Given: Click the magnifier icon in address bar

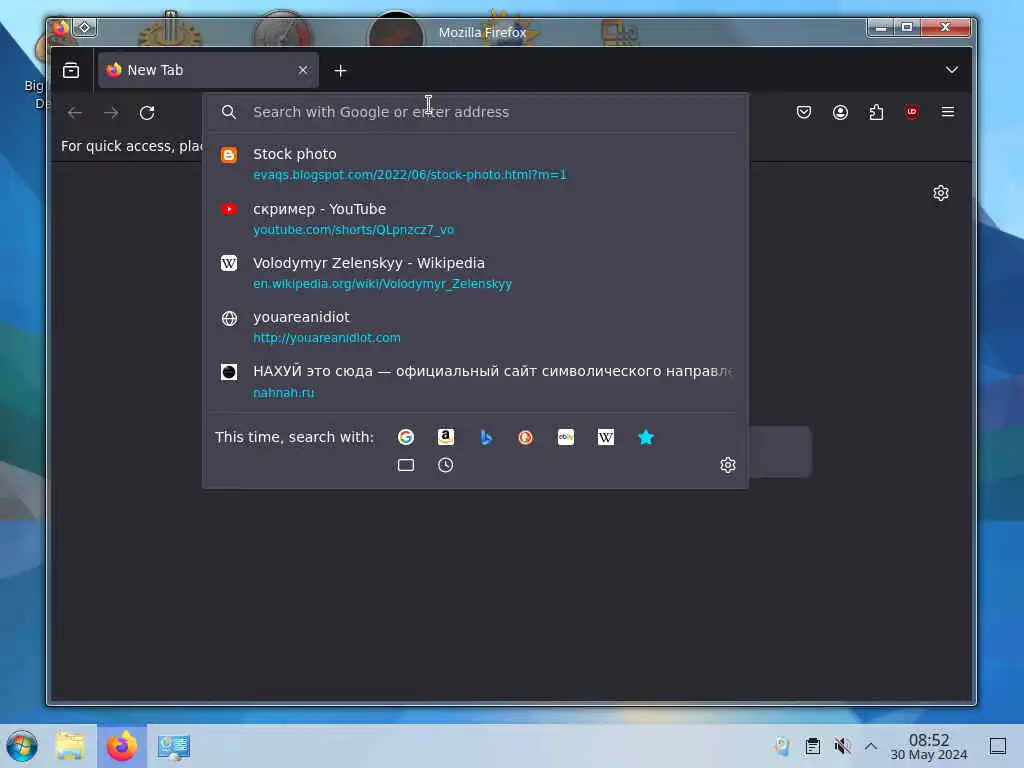Looking at the screenshot, I should 229,112.
